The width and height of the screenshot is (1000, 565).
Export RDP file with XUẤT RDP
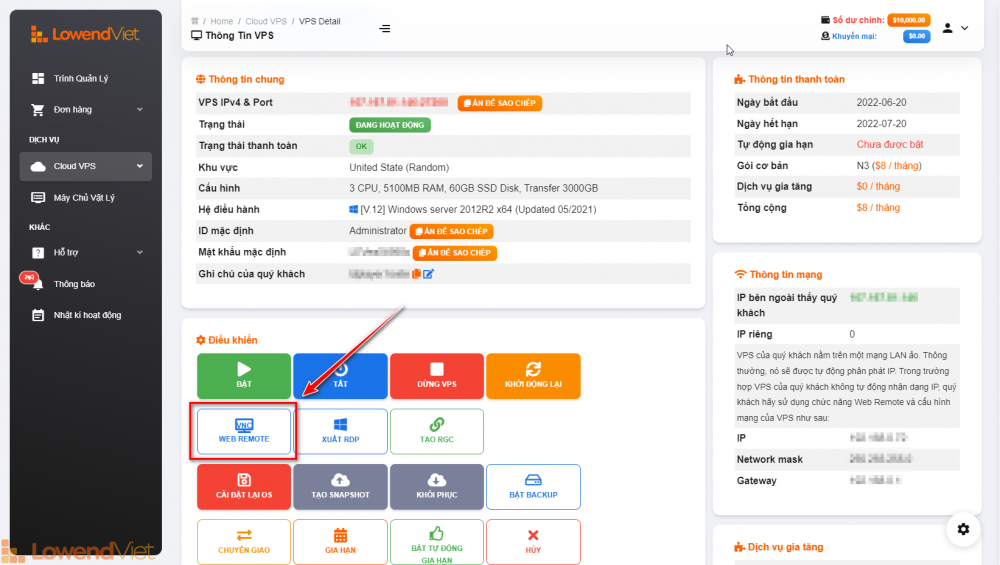[x=341, y=432]
